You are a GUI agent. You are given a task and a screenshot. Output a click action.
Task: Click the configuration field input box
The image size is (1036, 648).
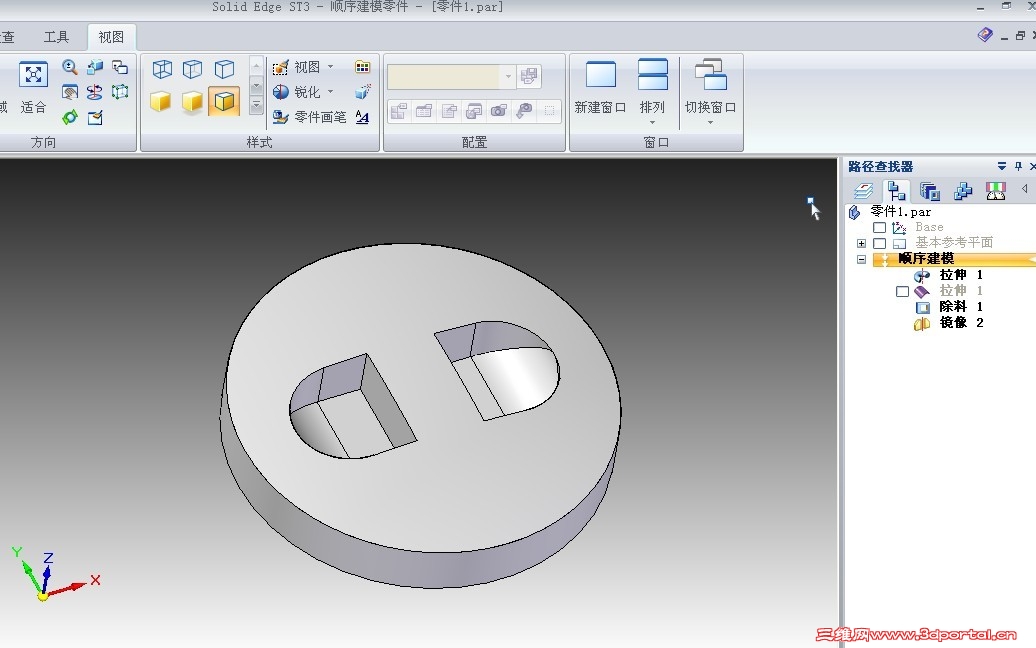point(443,77)
